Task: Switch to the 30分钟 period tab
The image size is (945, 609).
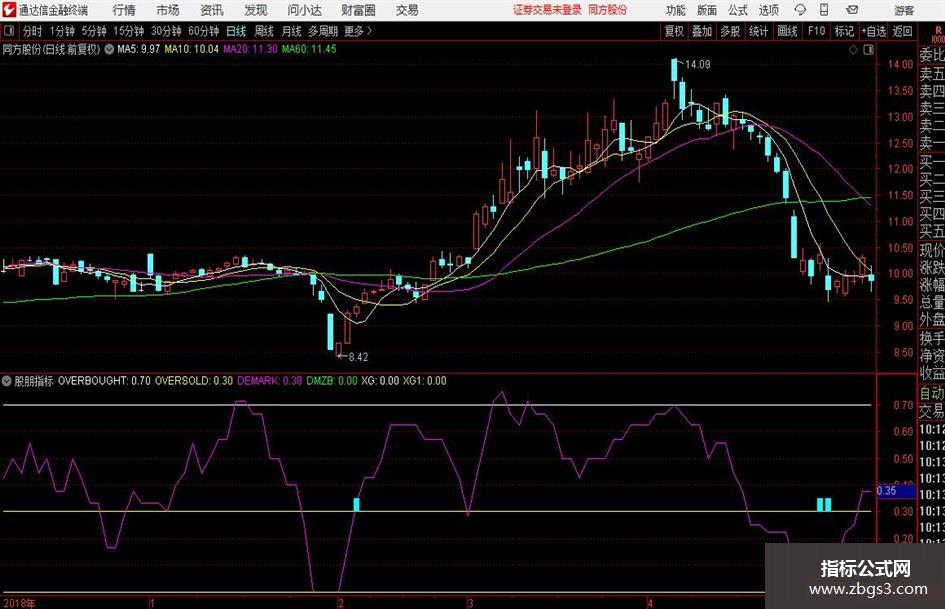Action: pyautogui.click(x=166, y=31)
